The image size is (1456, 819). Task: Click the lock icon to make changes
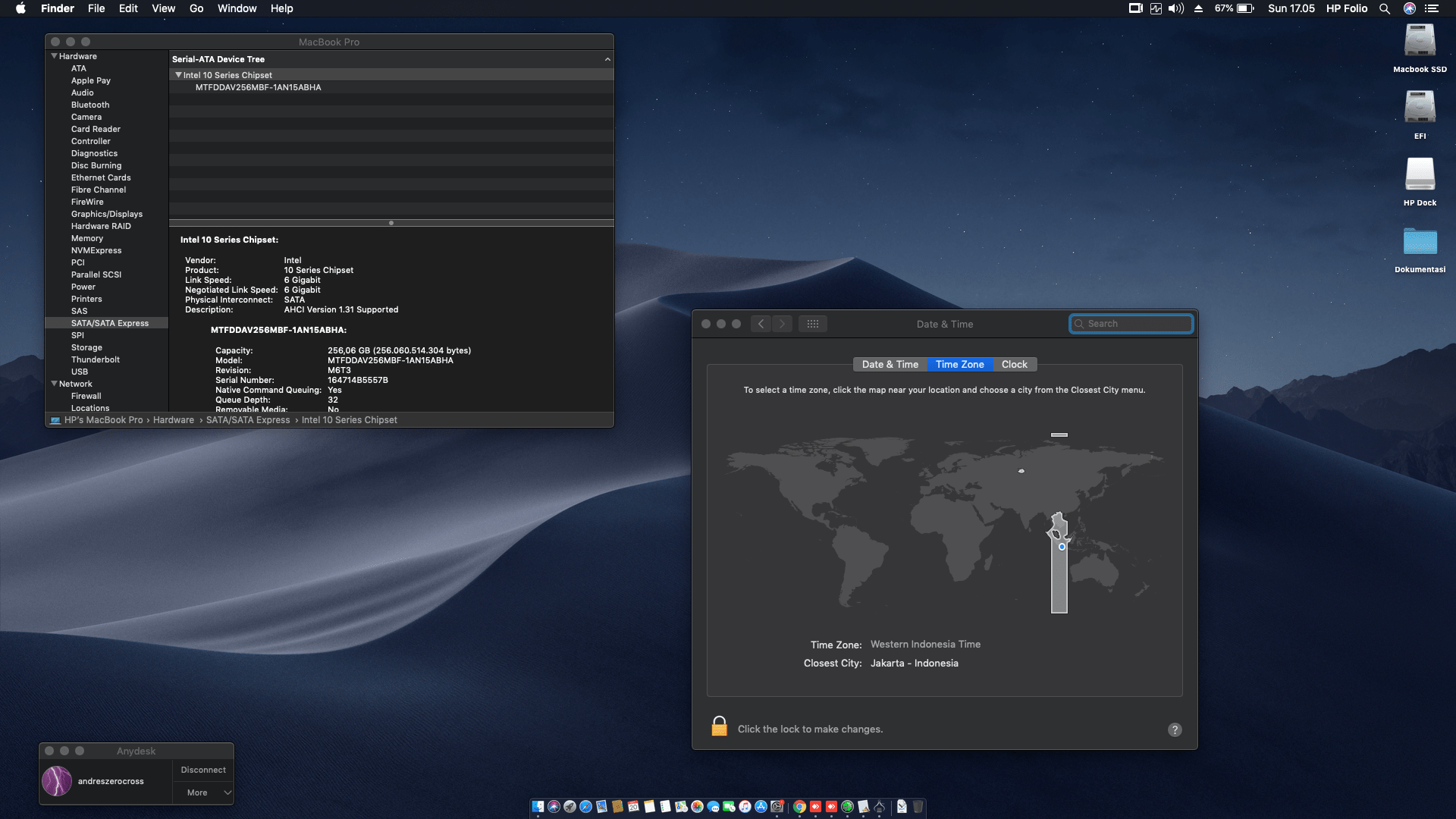719,727
